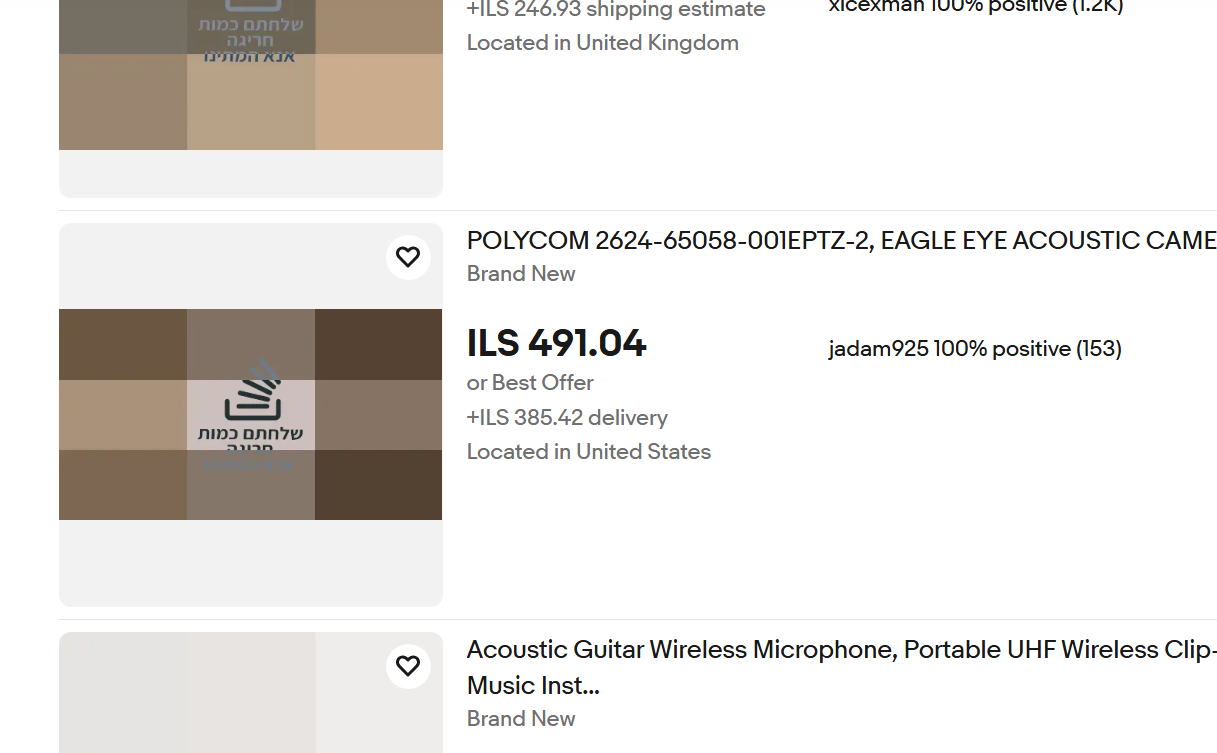Click the Hebrew text in the POLYCOM thumbnail
This screenshot has width=1217, height=753.
point(250,435)
